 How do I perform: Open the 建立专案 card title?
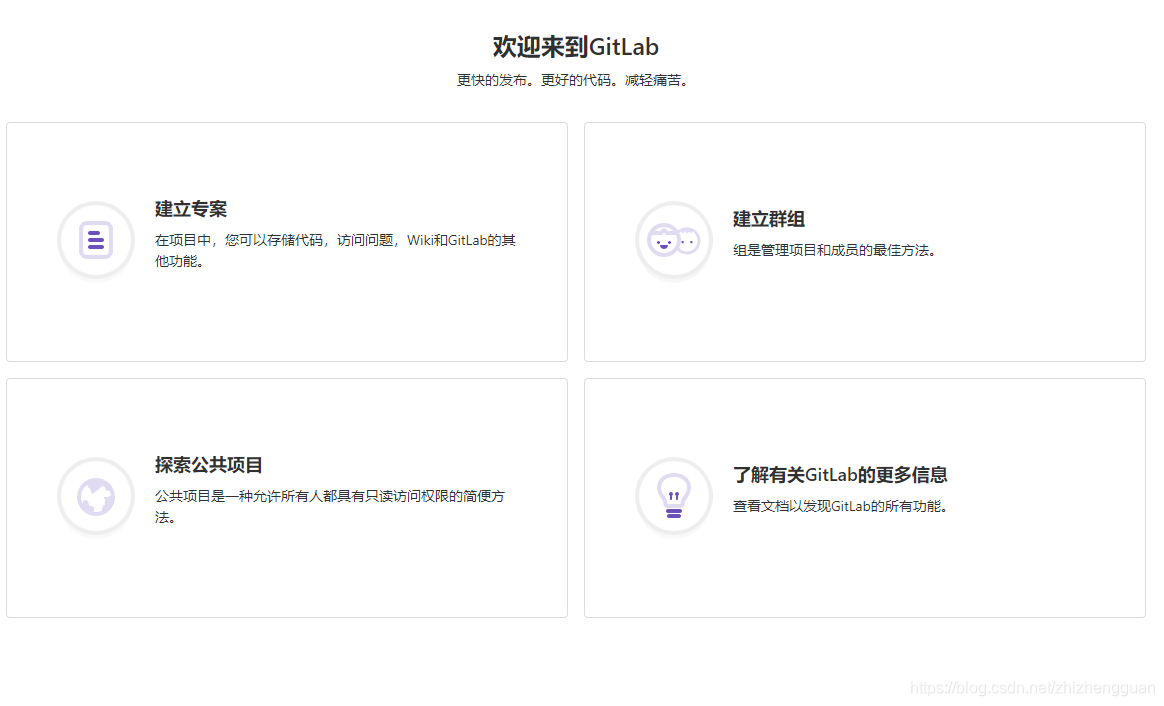coord(191,209)
